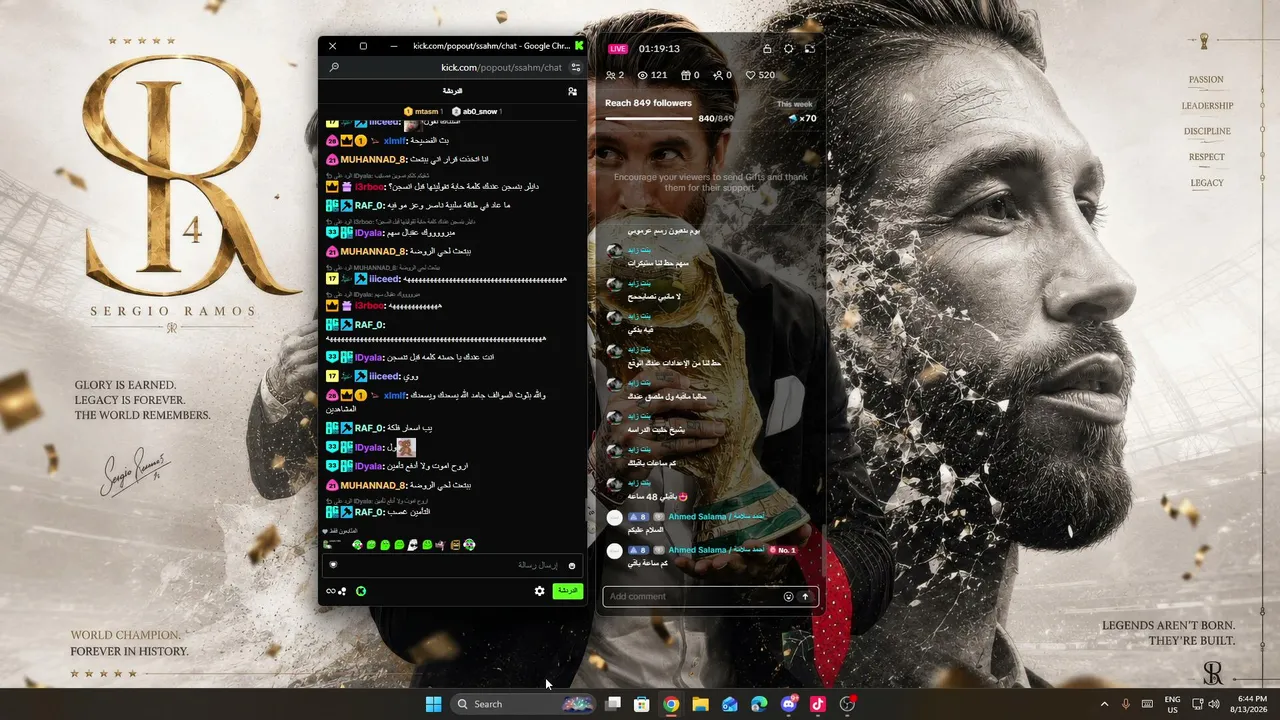This screenshot has width=1280, height=720.
Task: Click the teddy bear emote sent by IDyala
Action: tap(406, 448)
